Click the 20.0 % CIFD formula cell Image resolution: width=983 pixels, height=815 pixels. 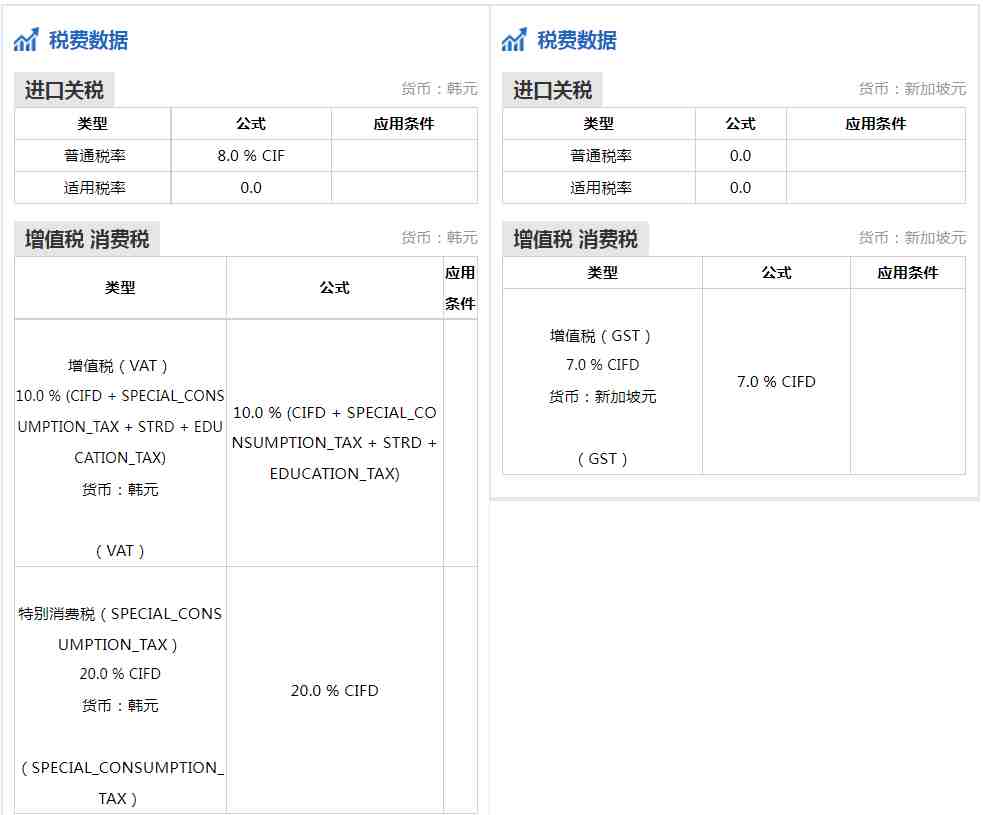[x=335, y=690]
